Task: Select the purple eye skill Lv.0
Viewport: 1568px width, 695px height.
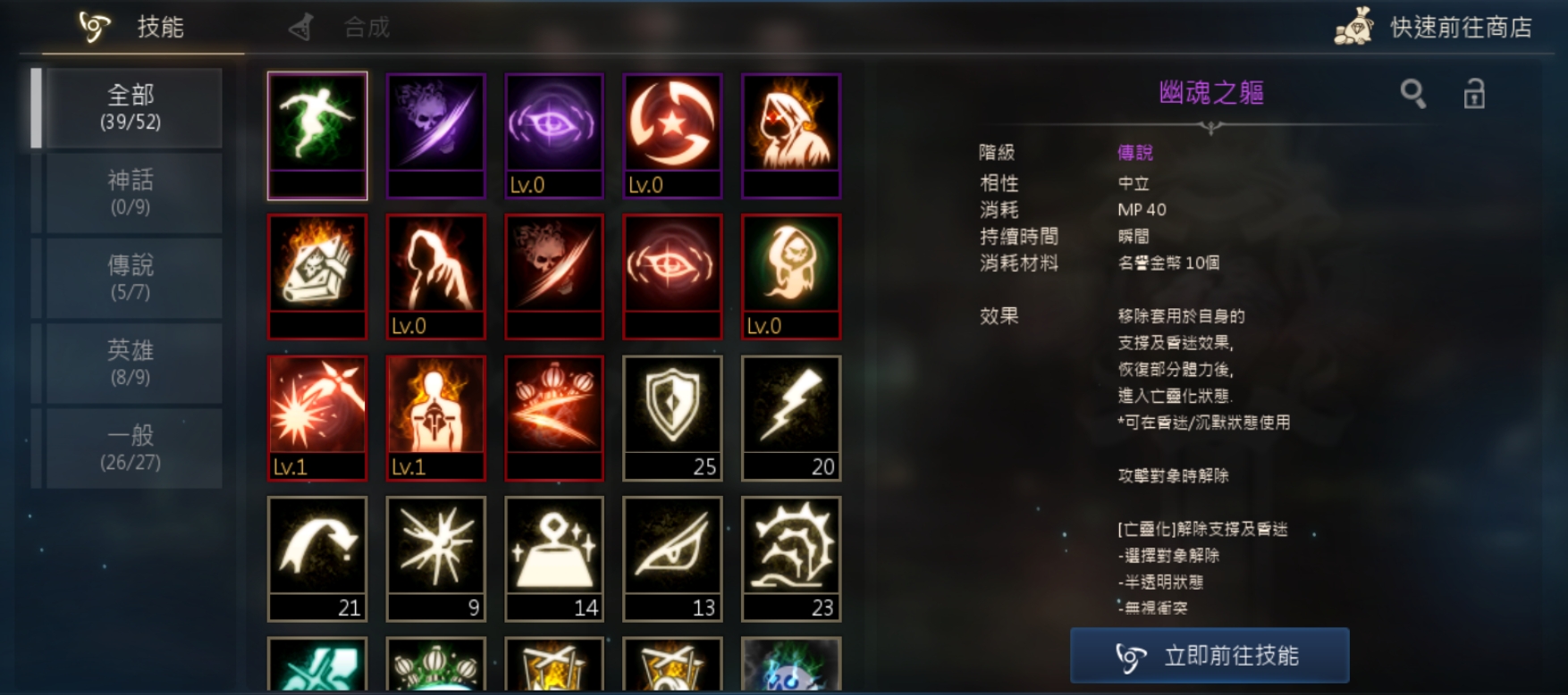Action: (x=554, y=135)
